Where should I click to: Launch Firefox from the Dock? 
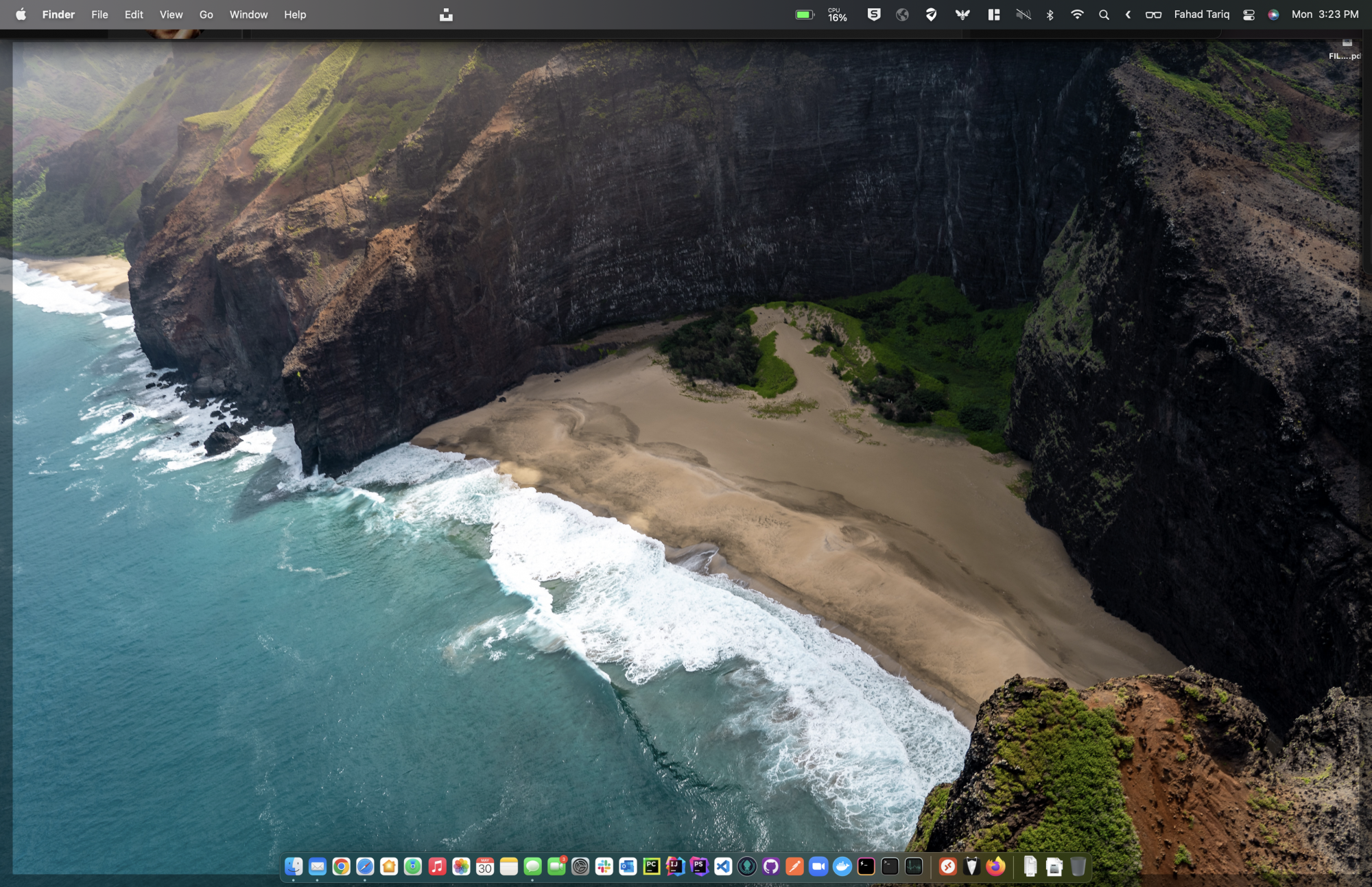point(995,866)
